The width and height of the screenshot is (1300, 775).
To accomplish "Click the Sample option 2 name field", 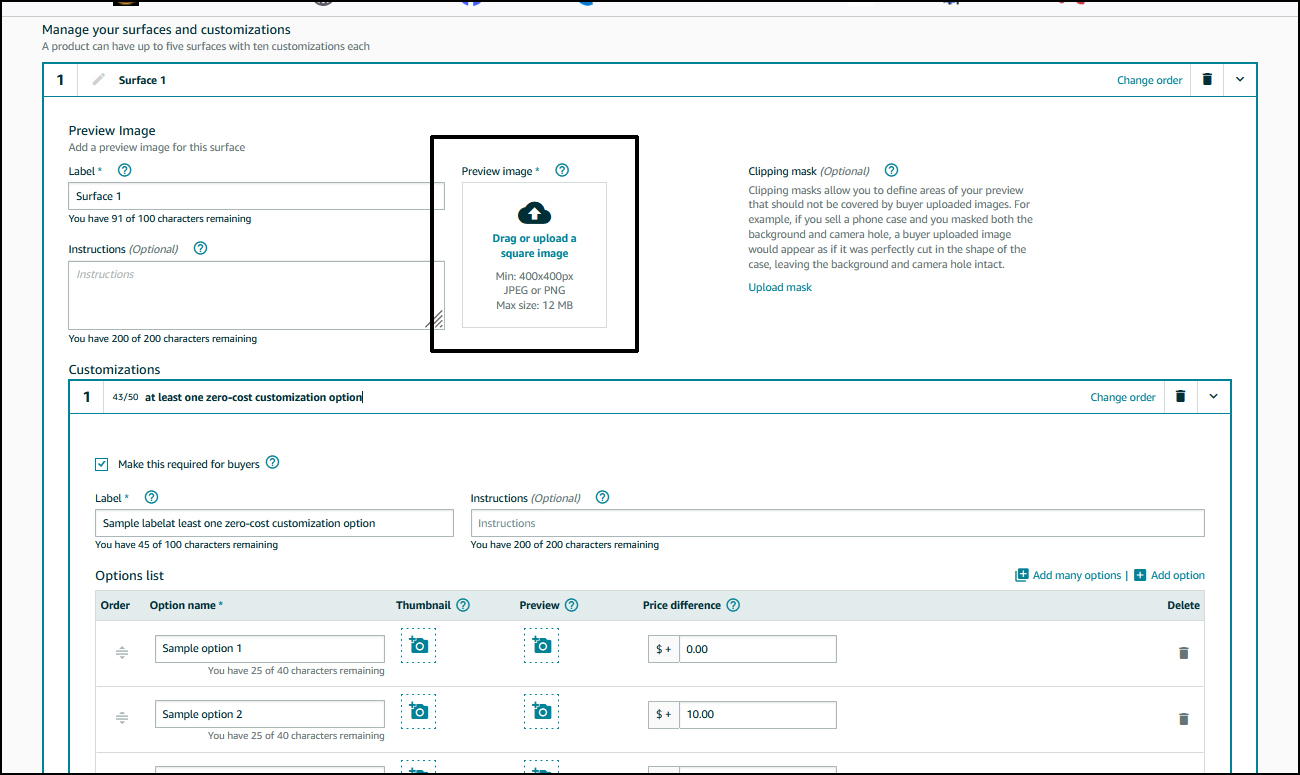I will pyautogui.click(x=270, y=714).
